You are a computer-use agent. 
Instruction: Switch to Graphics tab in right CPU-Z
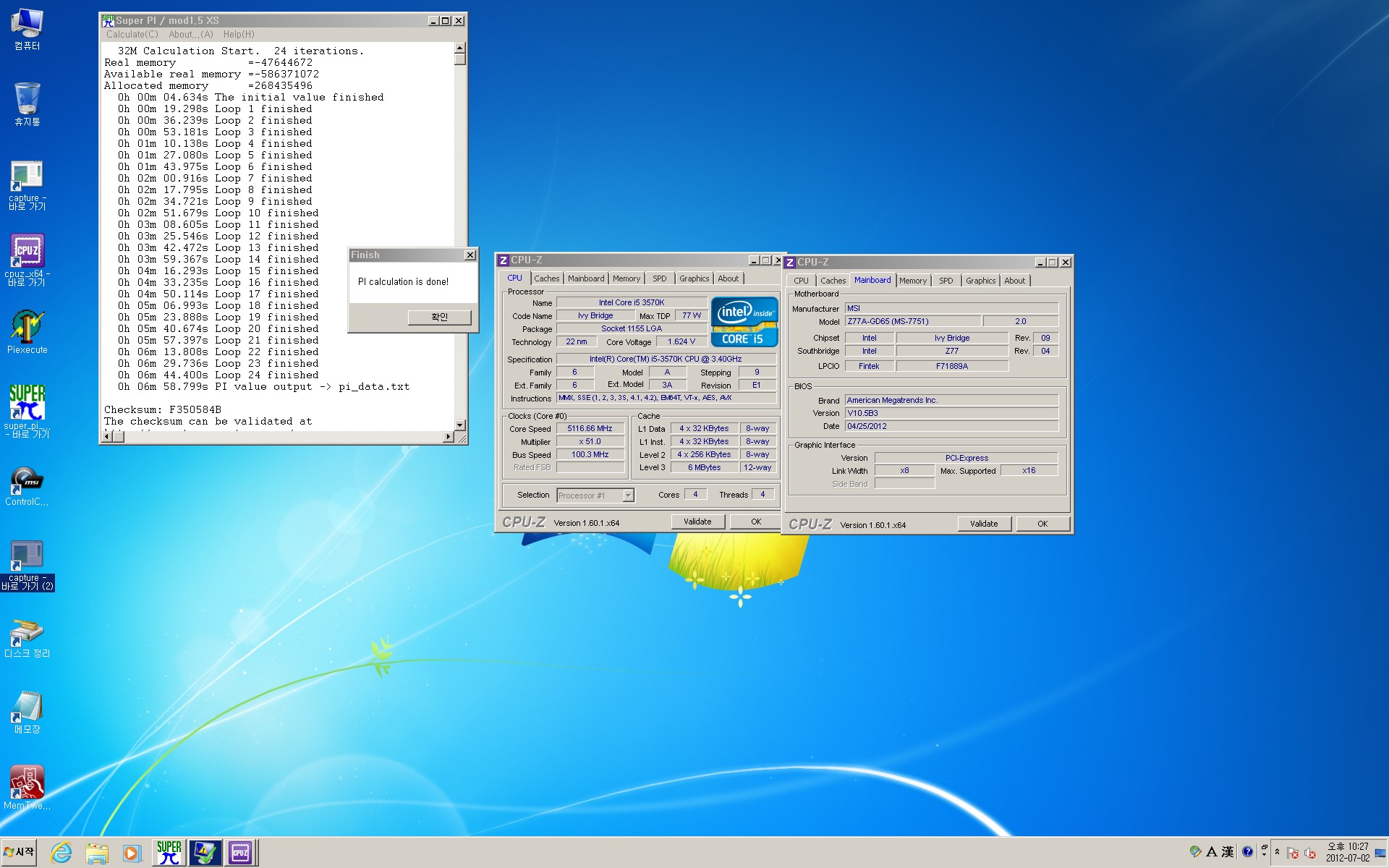pos(981,281)
